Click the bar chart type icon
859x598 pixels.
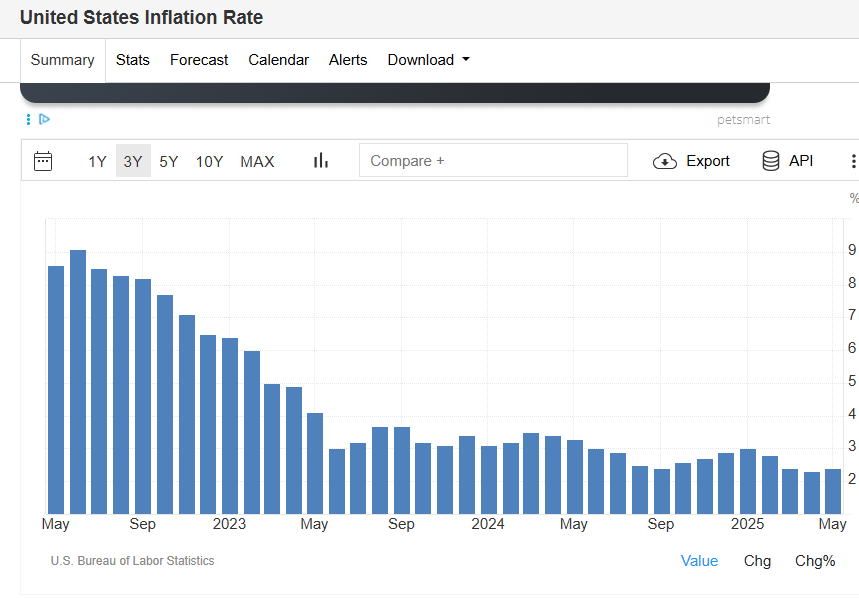(x=321, y=161)
